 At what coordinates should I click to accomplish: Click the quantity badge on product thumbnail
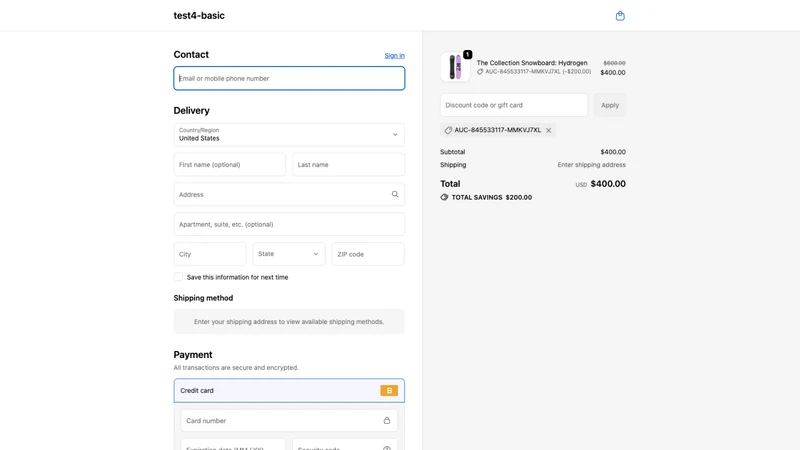467,54
